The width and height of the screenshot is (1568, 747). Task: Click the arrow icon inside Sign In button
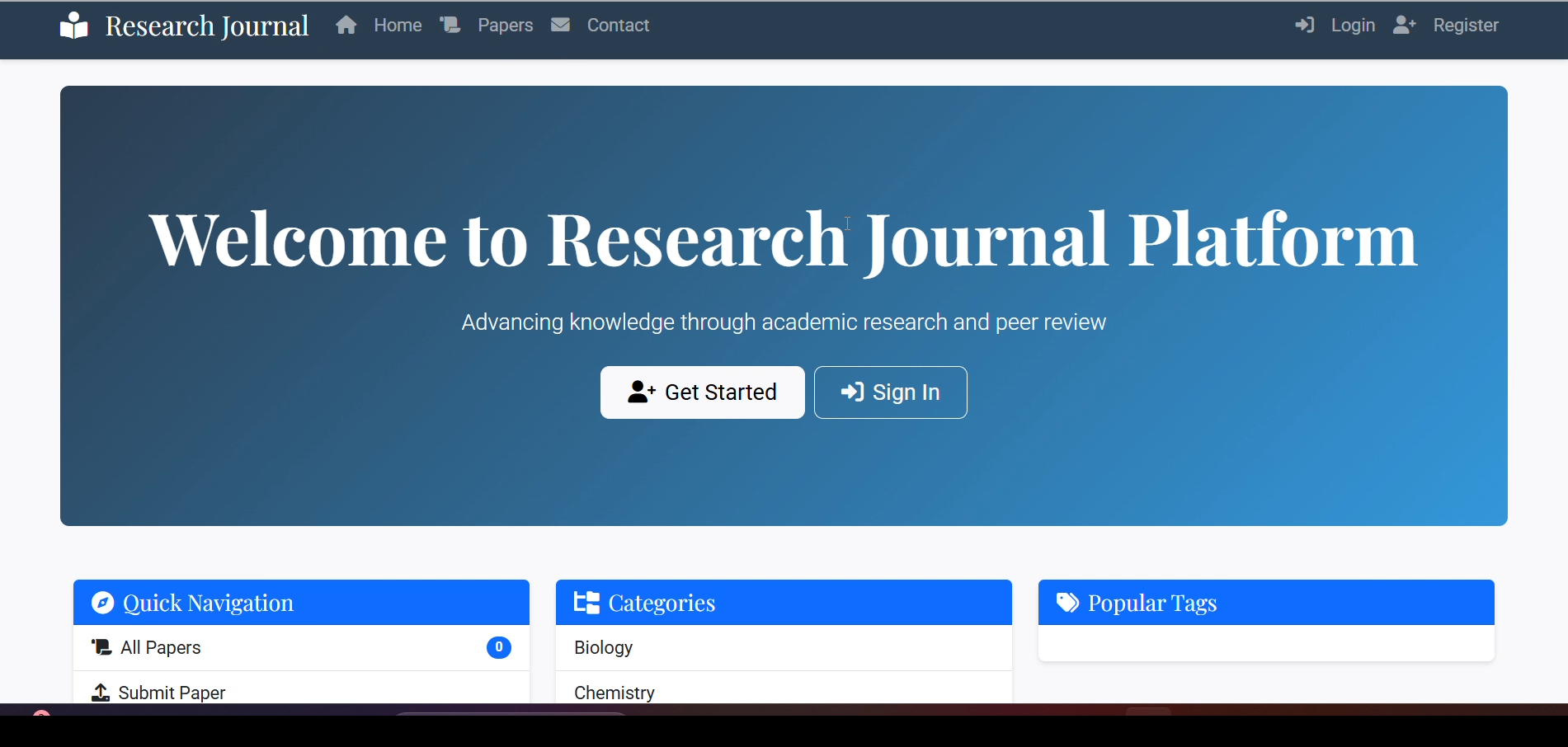coord(852,392)
